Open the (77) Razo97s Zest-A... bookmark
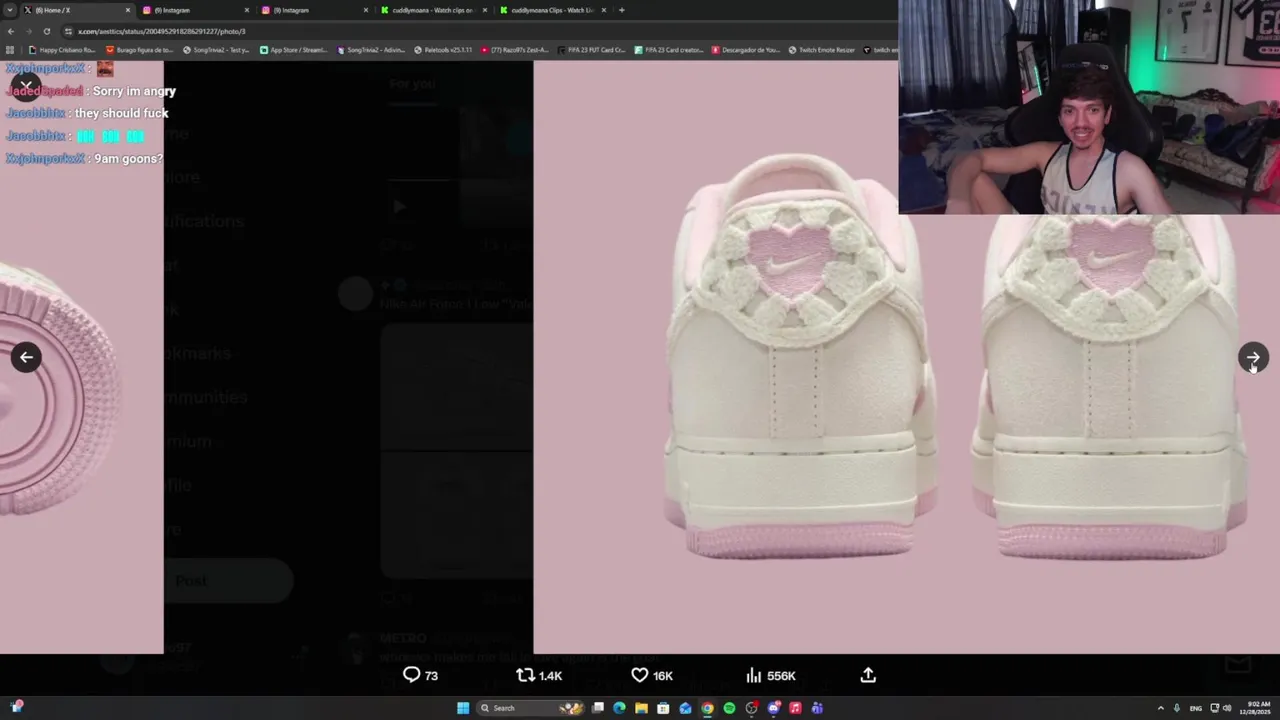1280x720 pixels. (x=515, y=49)
